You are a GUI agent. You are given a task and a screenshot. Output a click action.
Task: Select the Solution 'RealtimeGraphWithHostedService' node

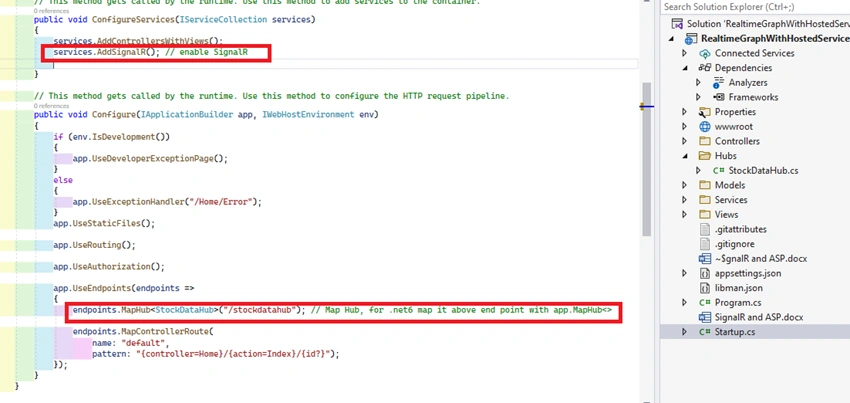tap(768, 24)
